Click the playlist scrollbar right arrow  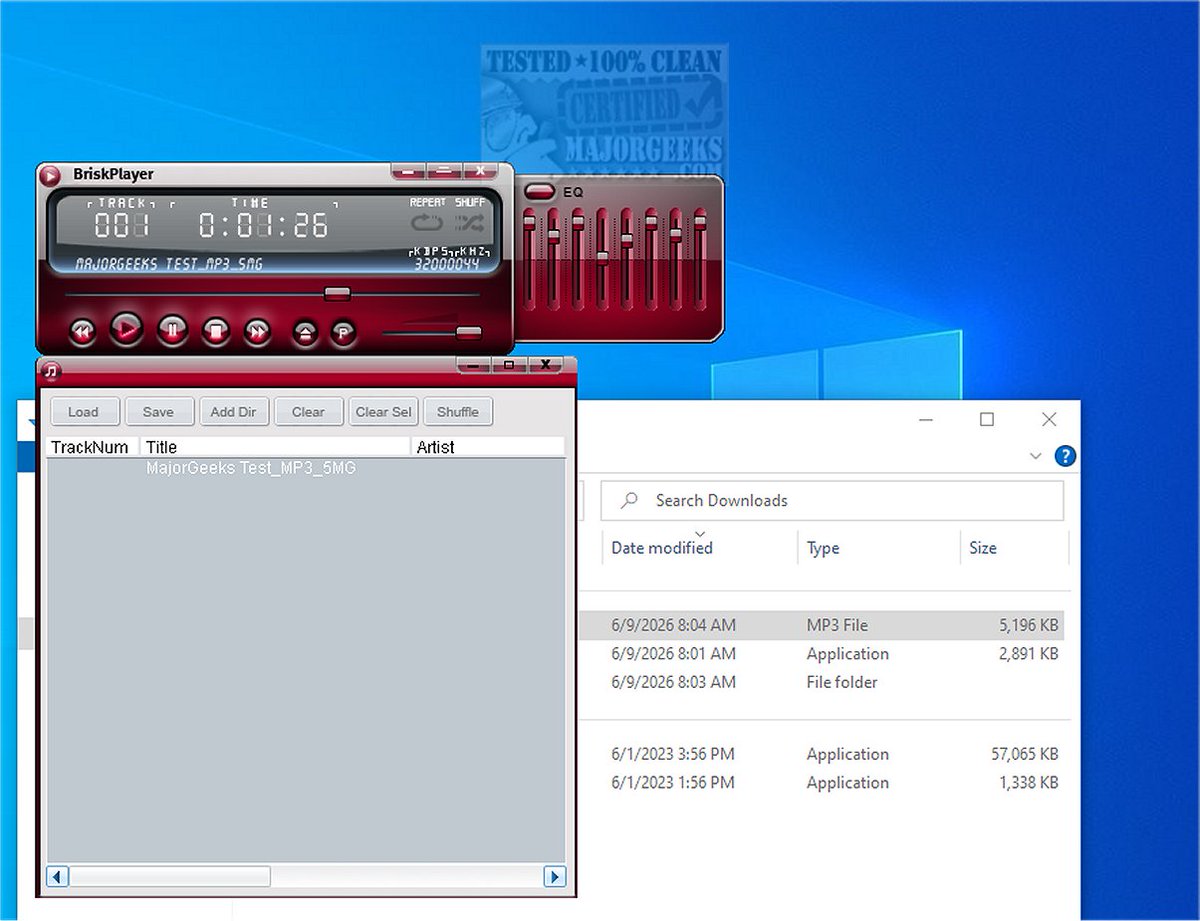click(x=555, y=877)
